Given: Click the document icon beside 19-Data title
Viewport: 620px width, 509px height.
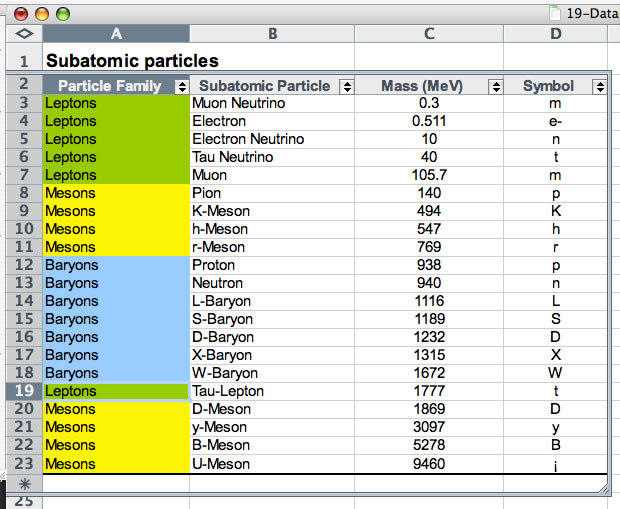Looking at the screenshot, I should click(555, 13).
